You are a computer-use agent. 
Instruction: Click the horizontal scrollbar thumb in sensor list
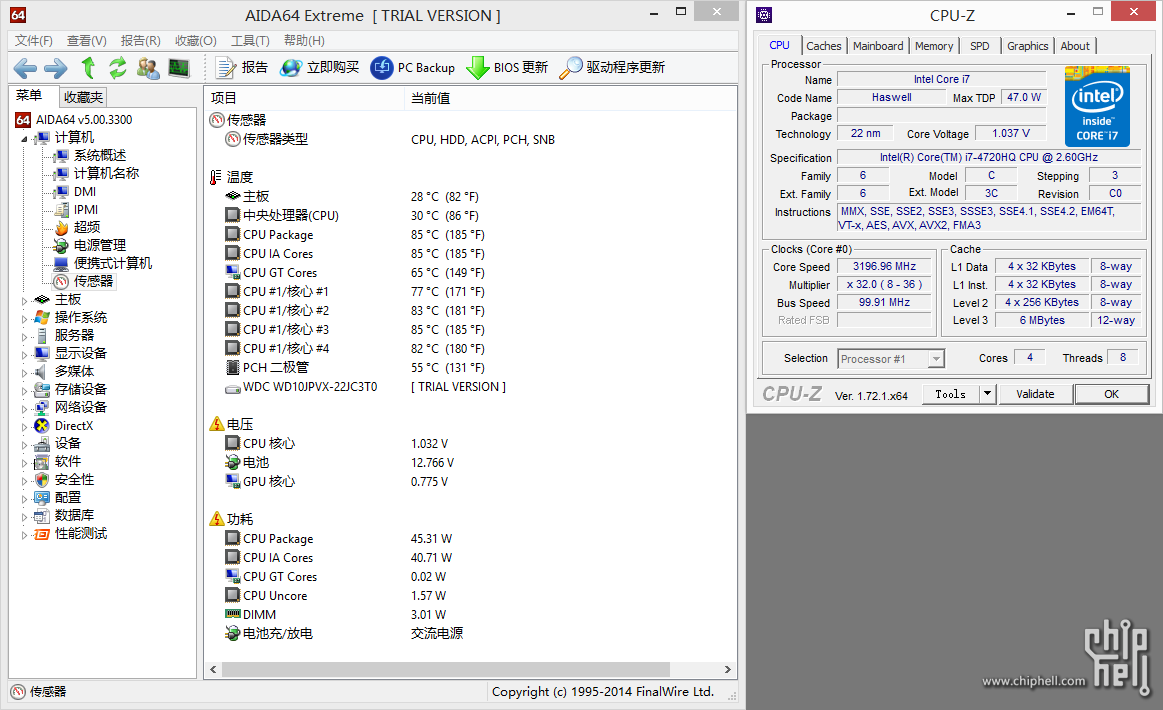445,669
